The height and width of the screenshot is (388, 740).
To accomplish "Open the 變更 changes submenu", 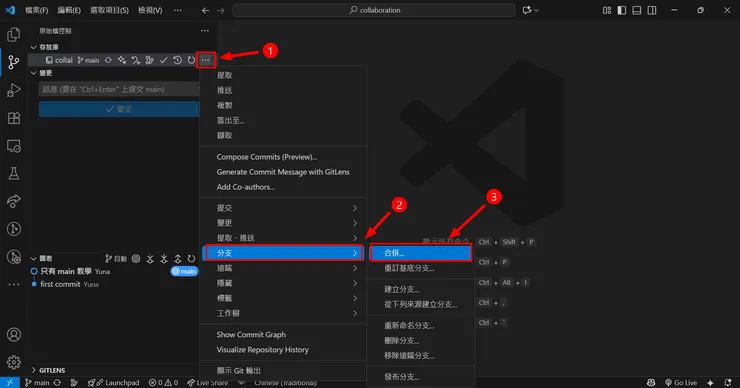I will click(x=283, y=223).
